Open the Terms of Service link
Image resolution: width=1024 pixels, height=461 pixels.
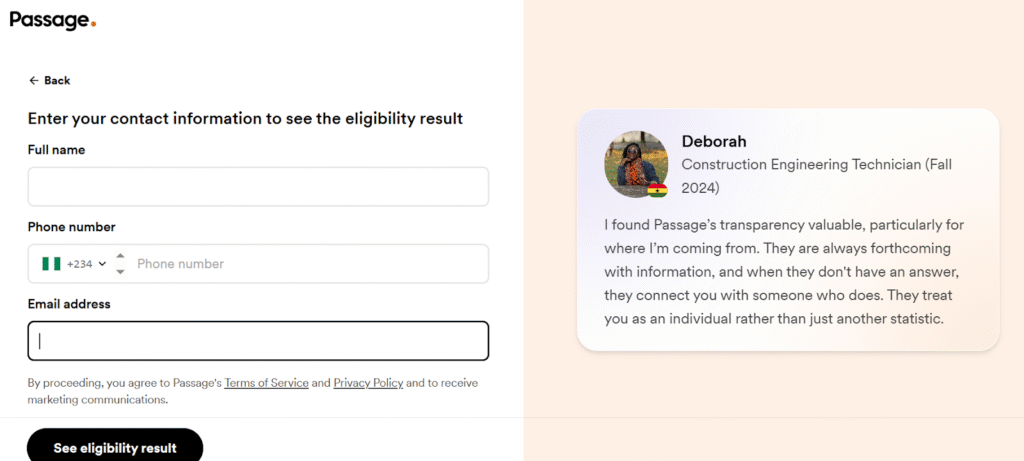pos(266,383)
